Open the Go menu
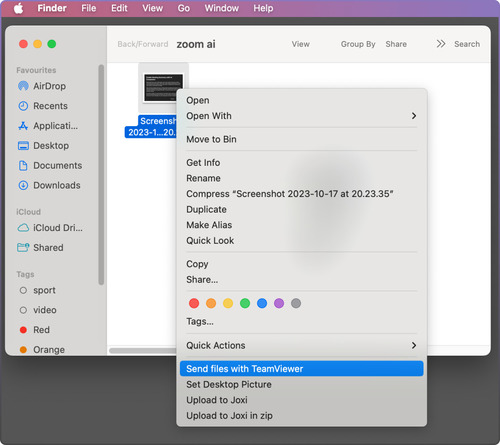Viewport: 500px width, 445px height. point(184,8)
